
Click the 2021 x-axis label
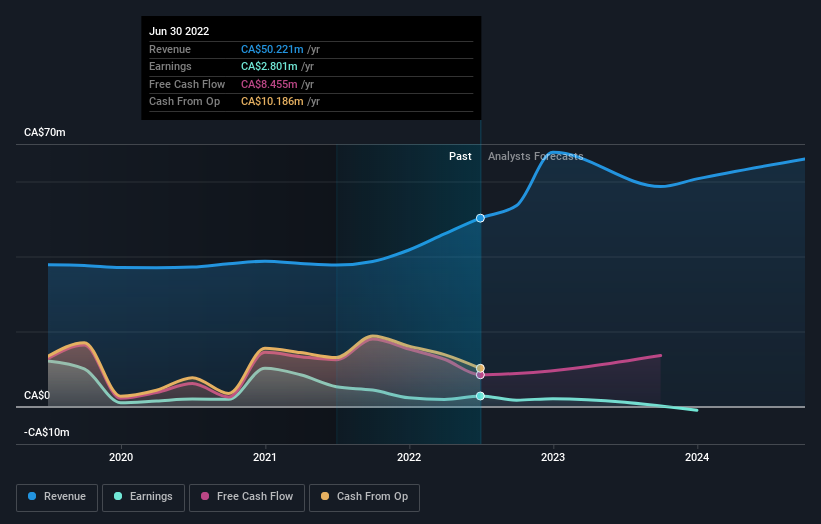point(265,457)
